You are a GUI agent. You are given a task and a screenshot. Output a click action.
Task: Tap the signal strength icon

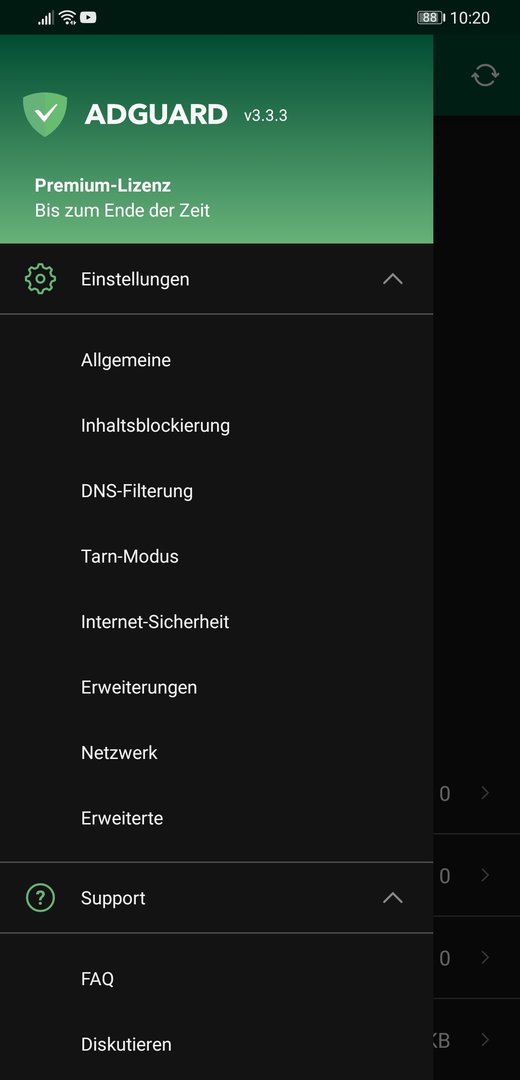(46, 18)
